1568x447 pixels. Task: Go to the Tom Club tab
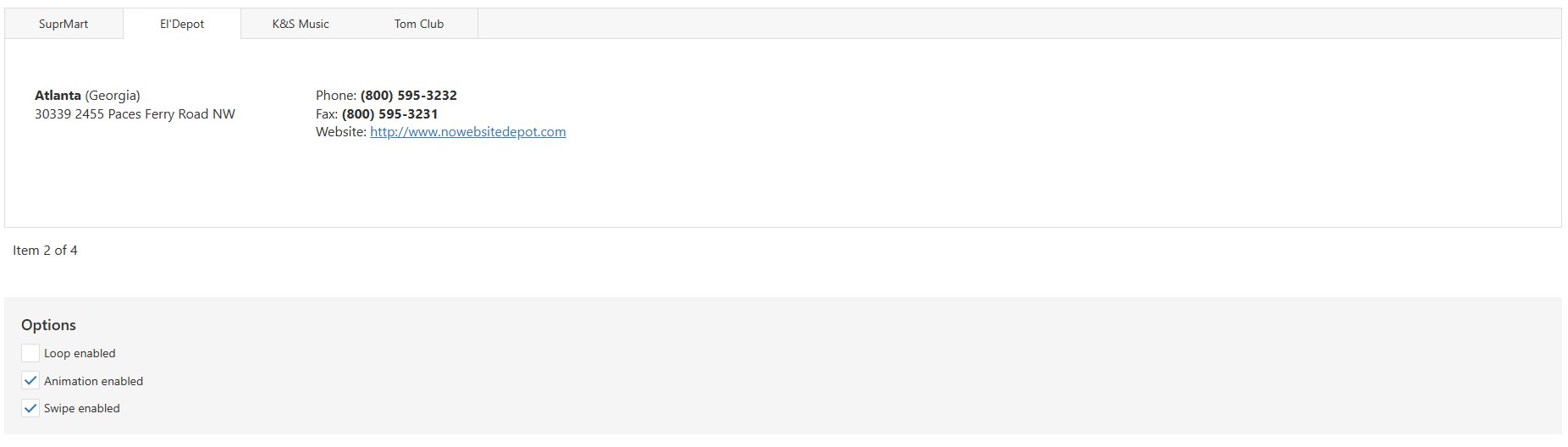coord(419,24)
